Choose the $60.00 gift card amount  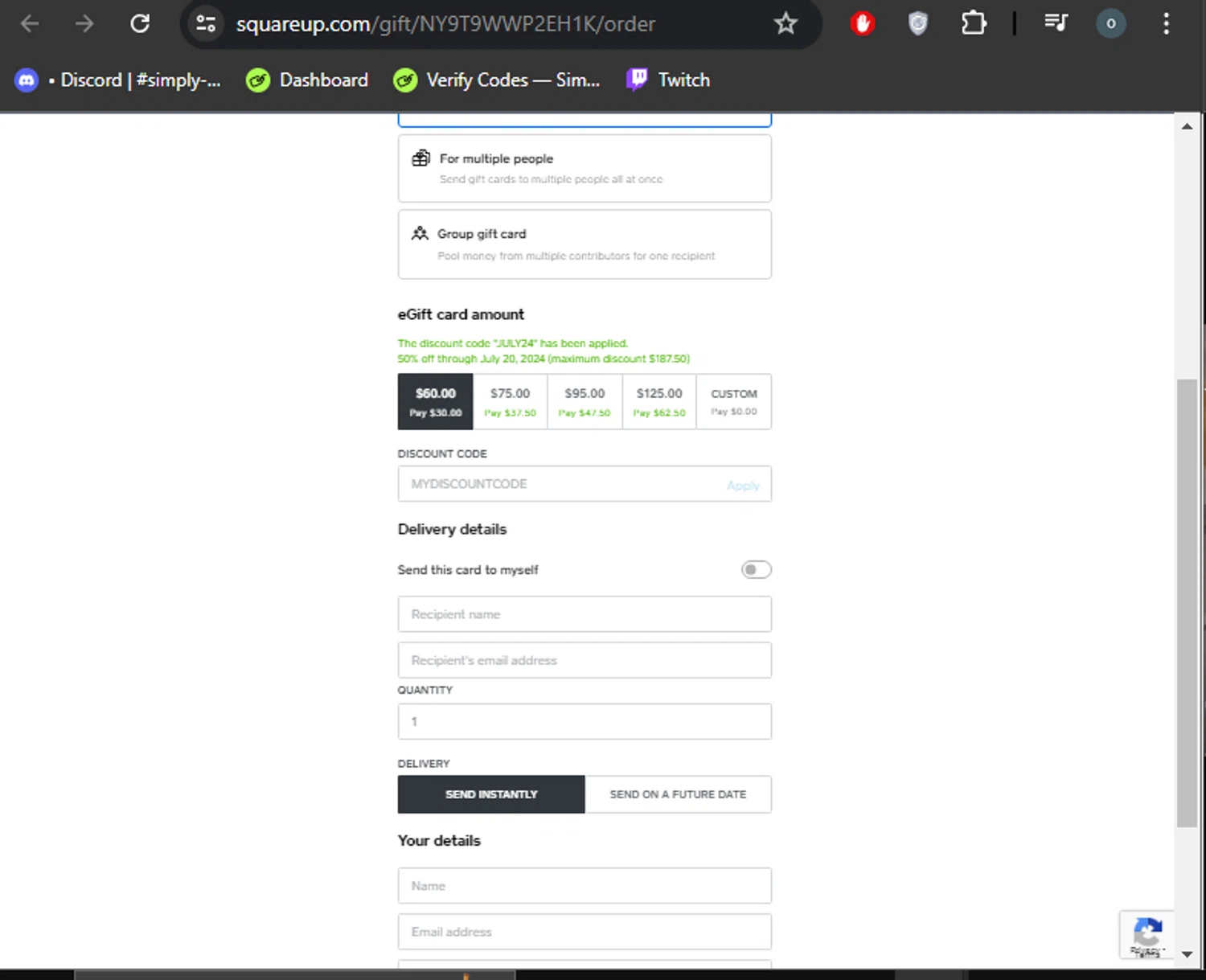[436, 402]
